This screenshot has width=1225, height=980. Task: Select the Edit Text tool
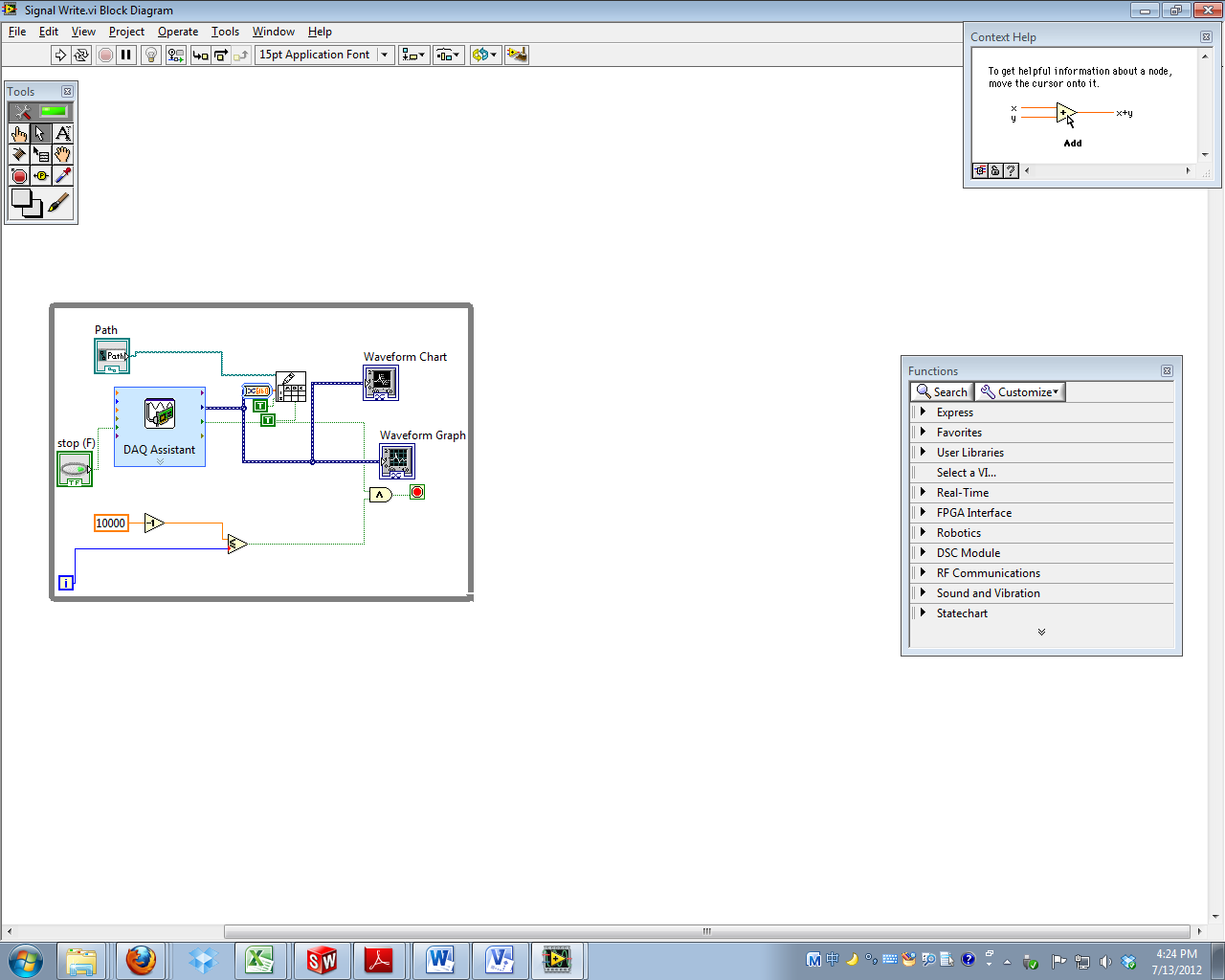62,133
